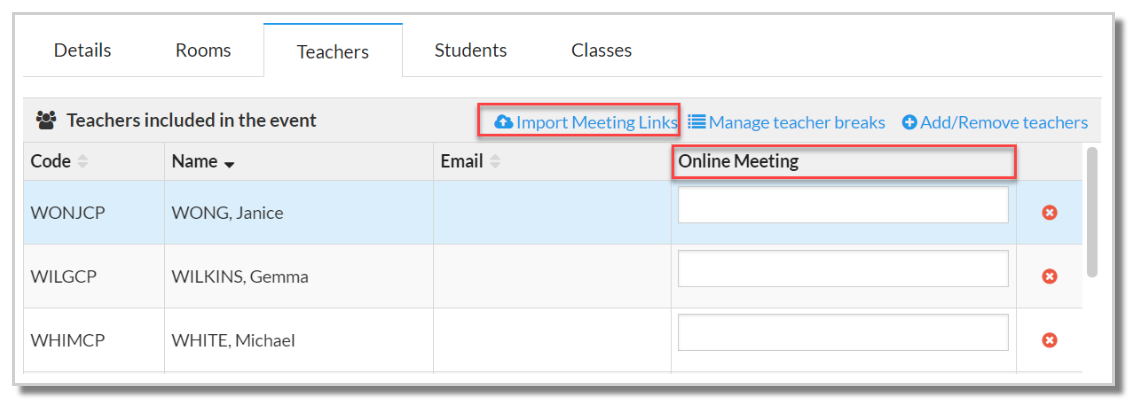Screen dimensions: 1135x400
Task: Click the teachers group icon in the header
Action: [x=48, y=121]
